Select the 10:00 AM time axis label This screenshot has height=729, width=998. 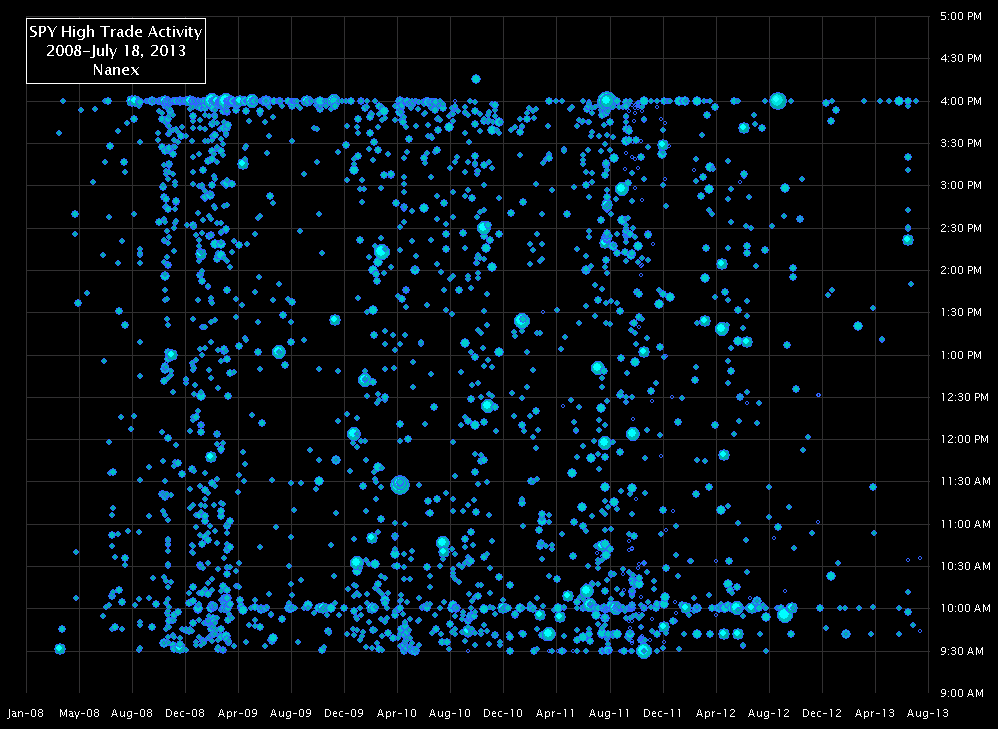[965, 609]
